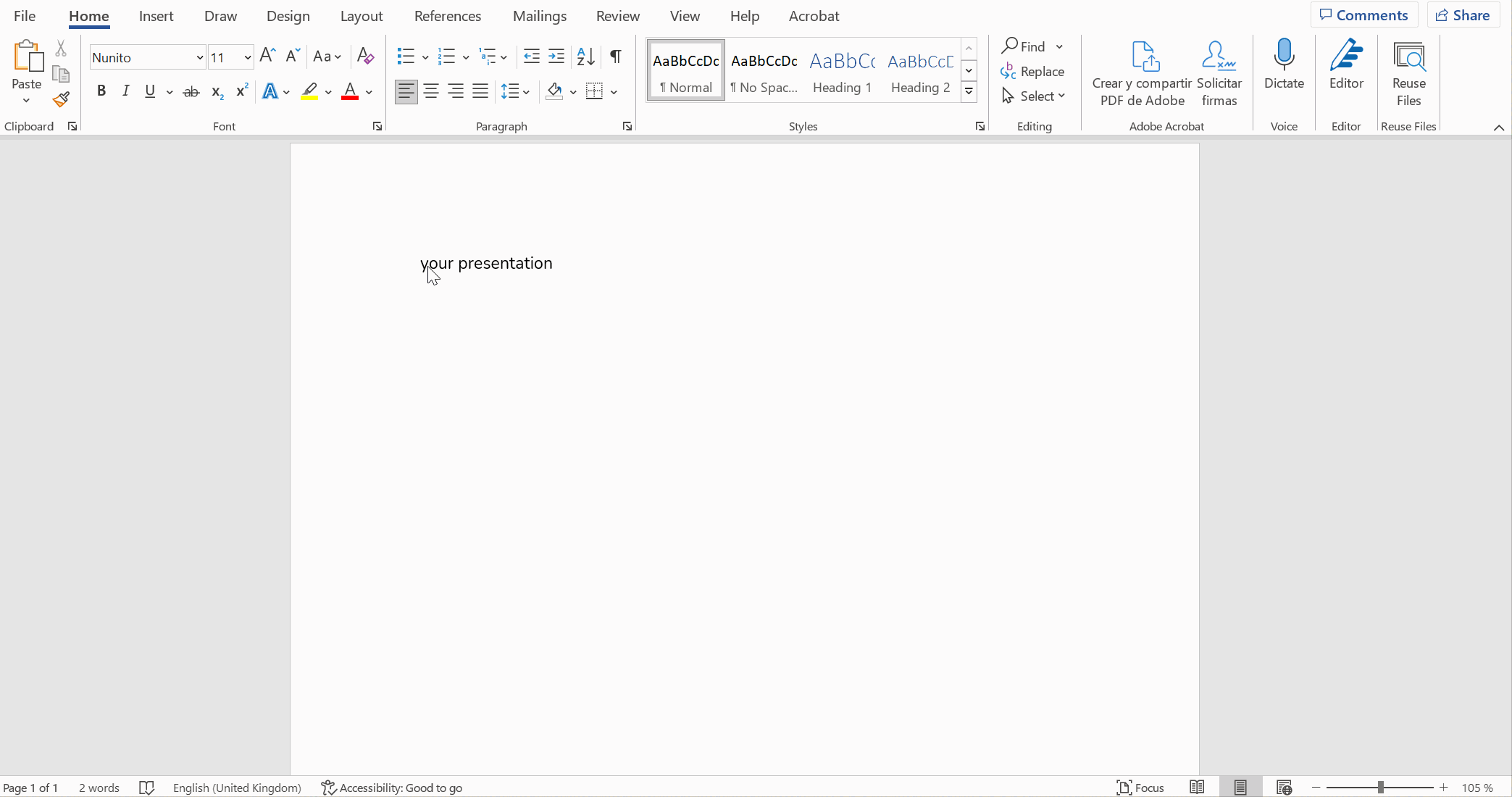Toggle Show/Hide paragraph marks
The image size is (1512, 797).
[615, 57]
